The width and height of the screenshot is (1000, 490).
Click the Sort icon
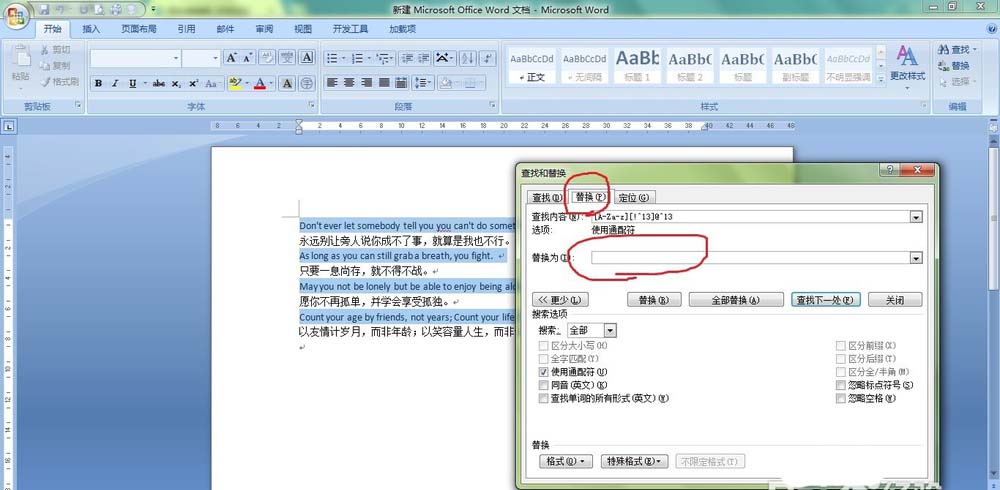(467, 59)
